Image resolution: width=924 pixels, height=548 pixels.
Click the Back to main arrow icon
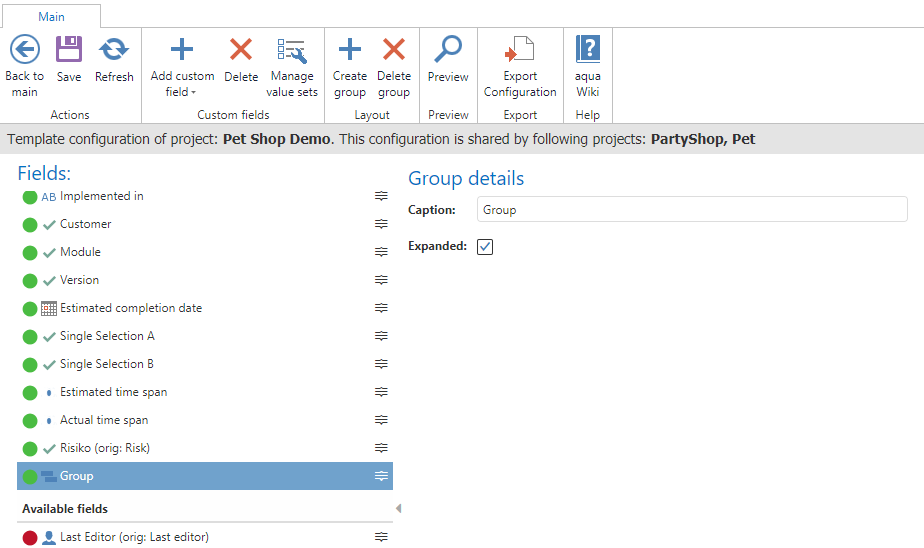click(24, 49)
